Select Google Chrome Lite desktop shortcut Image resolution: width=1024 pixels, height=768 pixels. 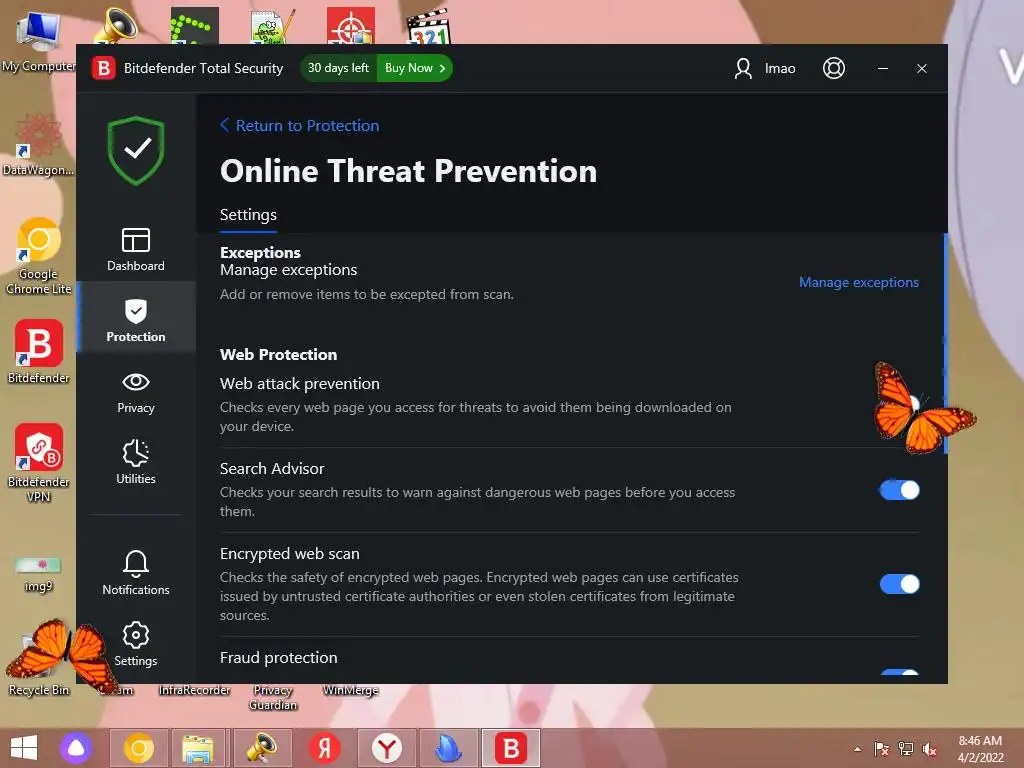point(38,257)
